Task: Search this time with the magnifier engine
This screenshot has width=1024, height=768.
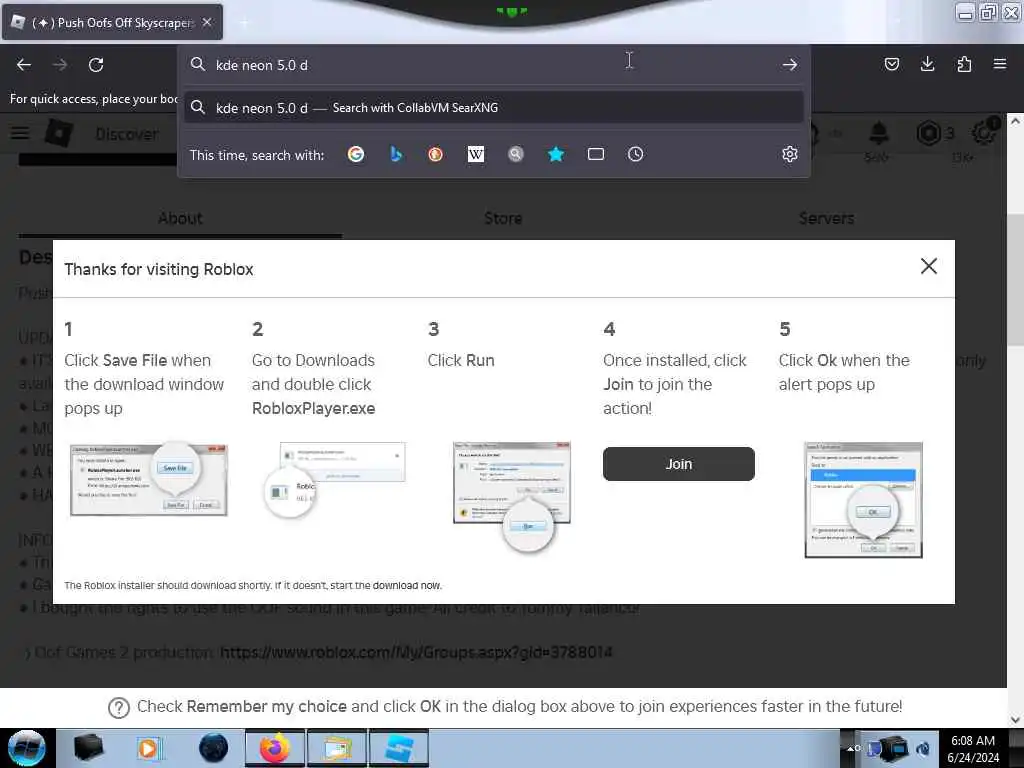Action: tap(516, 154)
